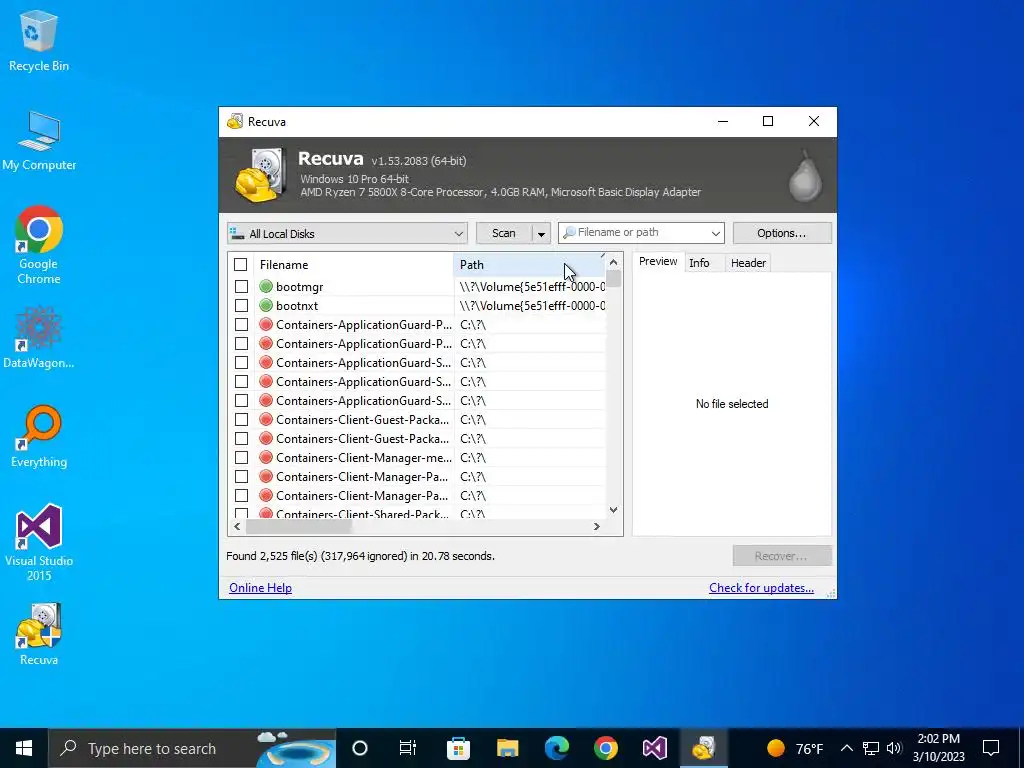
Task: Select the Recuva desktop shortcut
Action: [39, 633]
